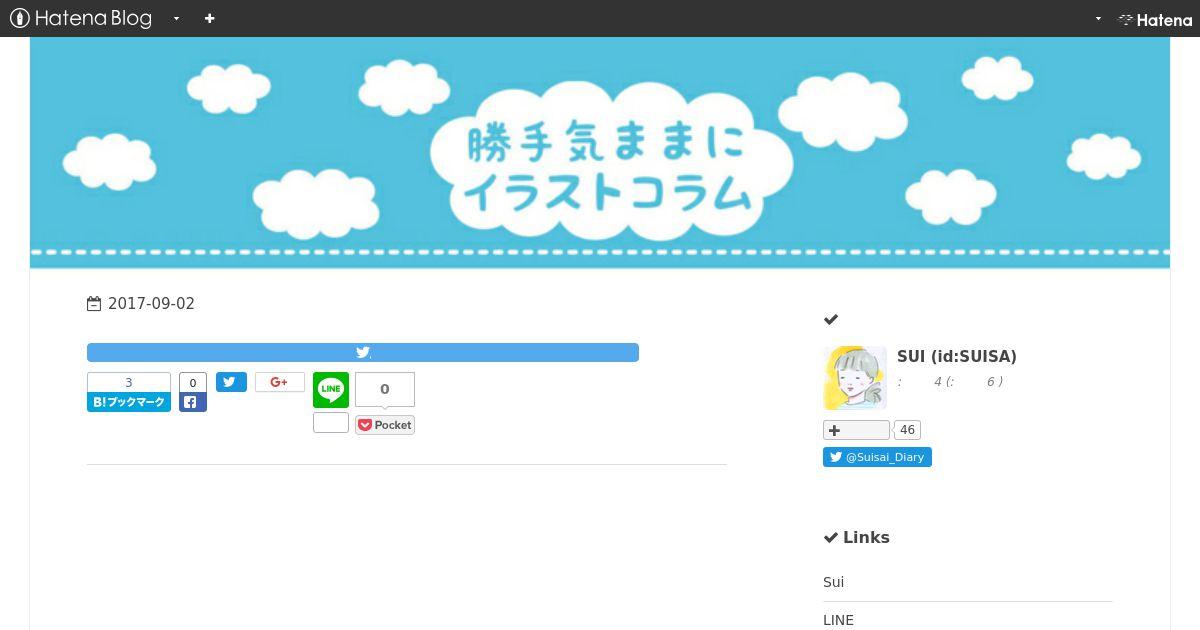
Task: Click the plus subscribe button in sidebar
Action: point(856,430)
